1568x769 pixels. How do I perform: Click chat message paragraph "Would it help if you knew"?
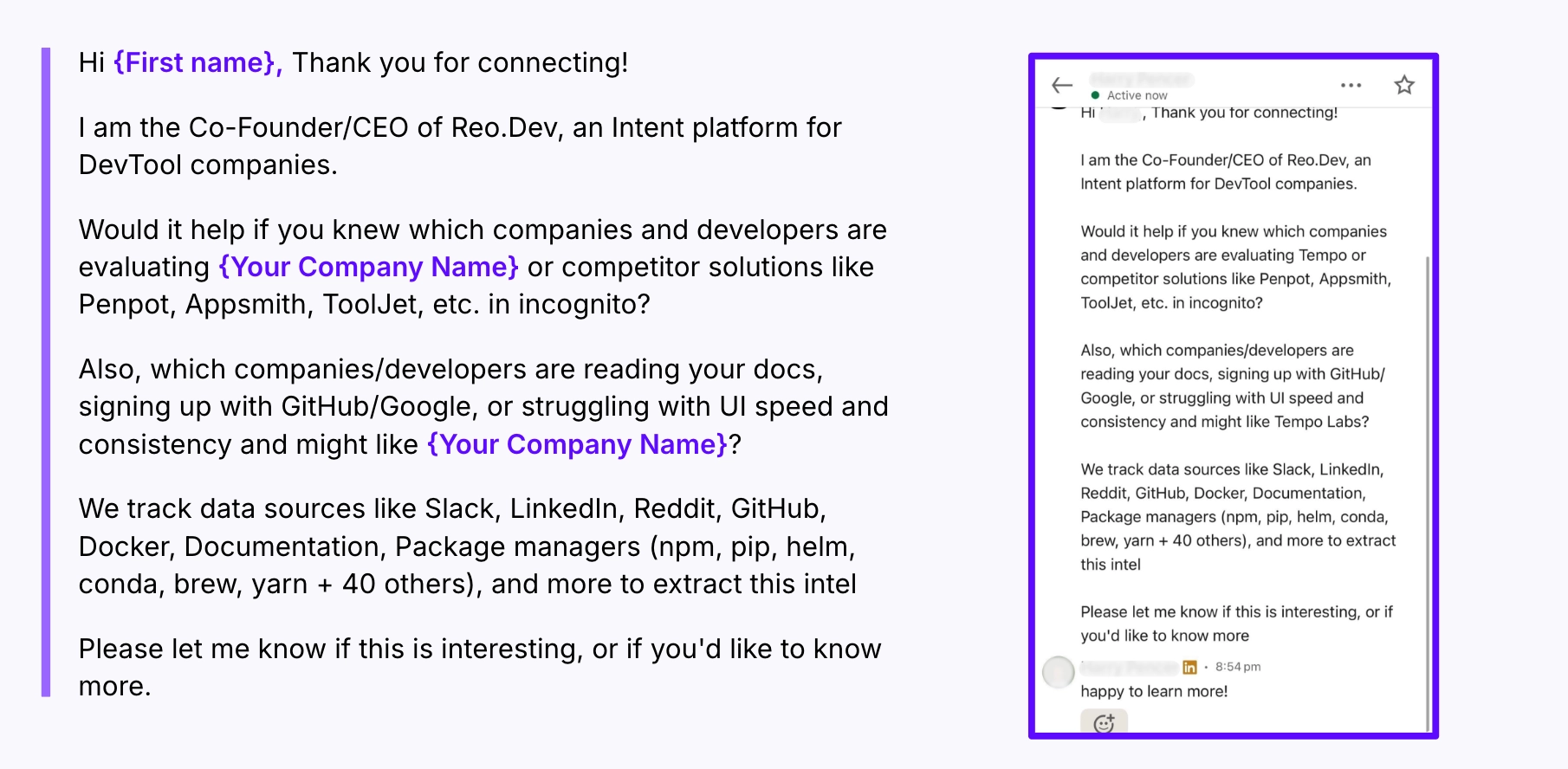point(1235,267)
